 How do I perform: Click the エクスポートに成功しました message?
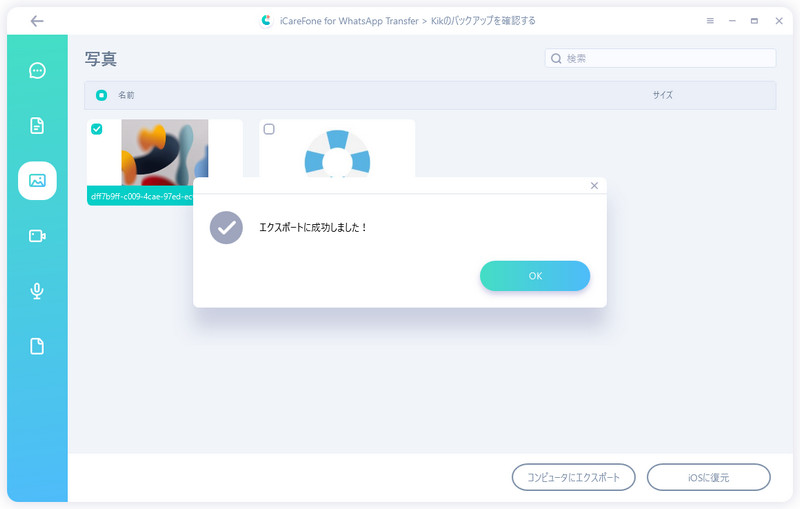pyautogui.click(x=313, y=227)
